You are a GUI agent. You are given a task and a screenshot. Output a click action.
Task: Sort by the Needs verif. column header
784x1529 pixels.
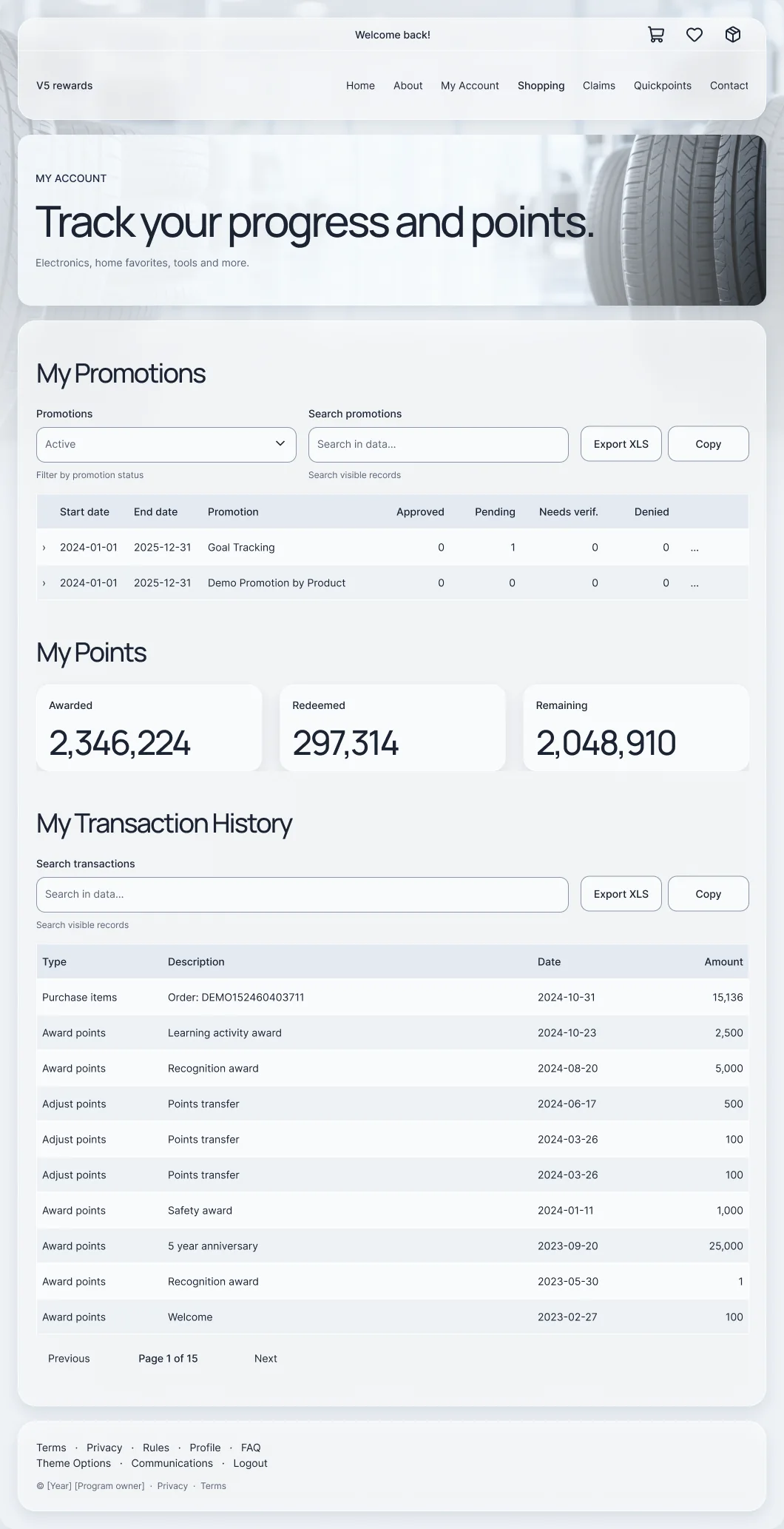point(569,512)
